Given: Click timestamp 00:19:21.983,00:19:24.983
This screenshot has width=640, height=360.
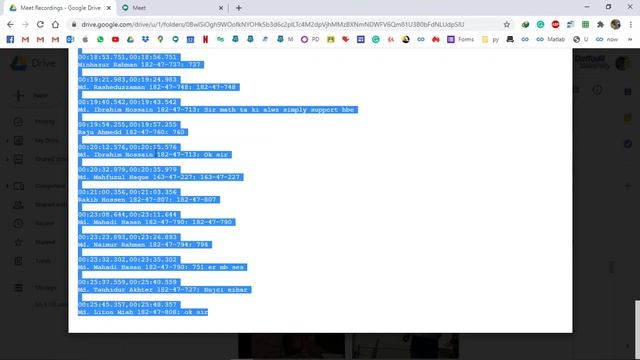Looking at the screenshot, I should tap(127, 80).
